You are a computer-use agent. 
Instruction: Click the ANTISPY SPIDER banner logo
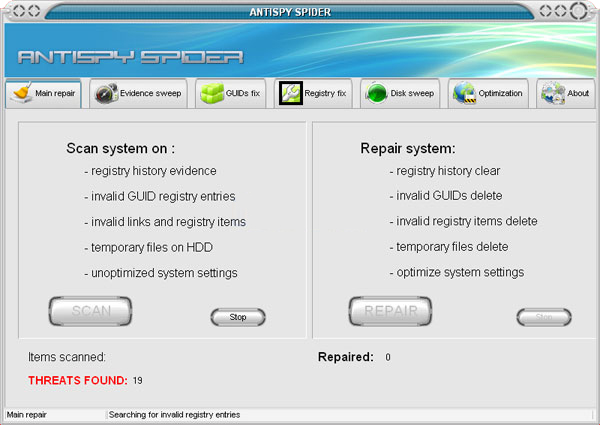130,57
